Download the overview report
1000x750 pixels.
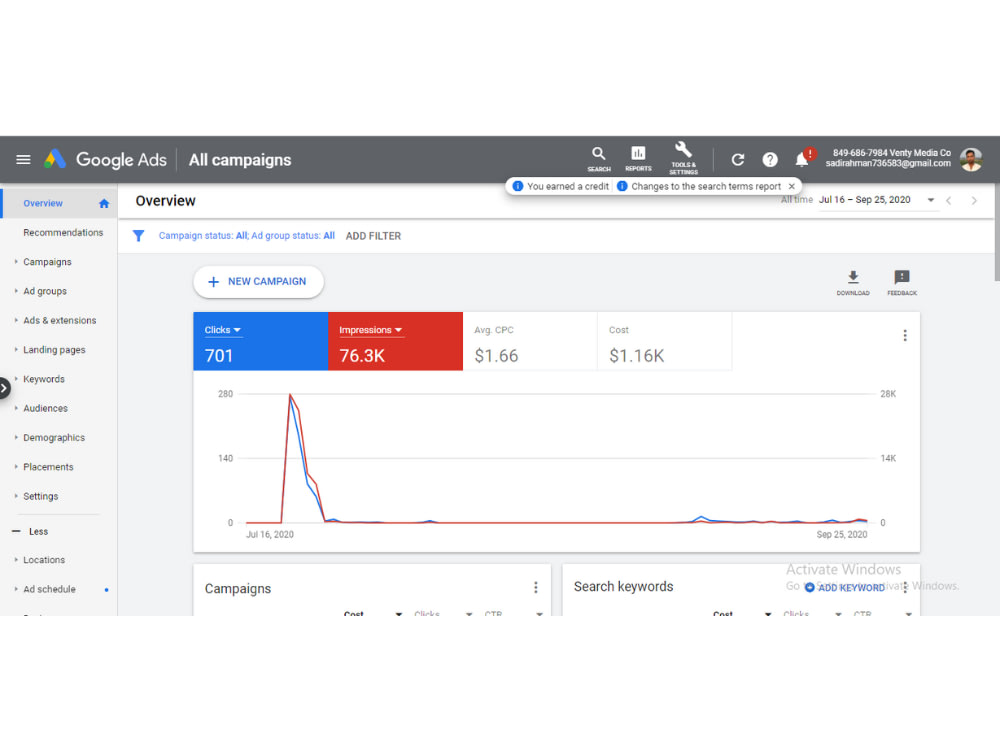point(853,283)
